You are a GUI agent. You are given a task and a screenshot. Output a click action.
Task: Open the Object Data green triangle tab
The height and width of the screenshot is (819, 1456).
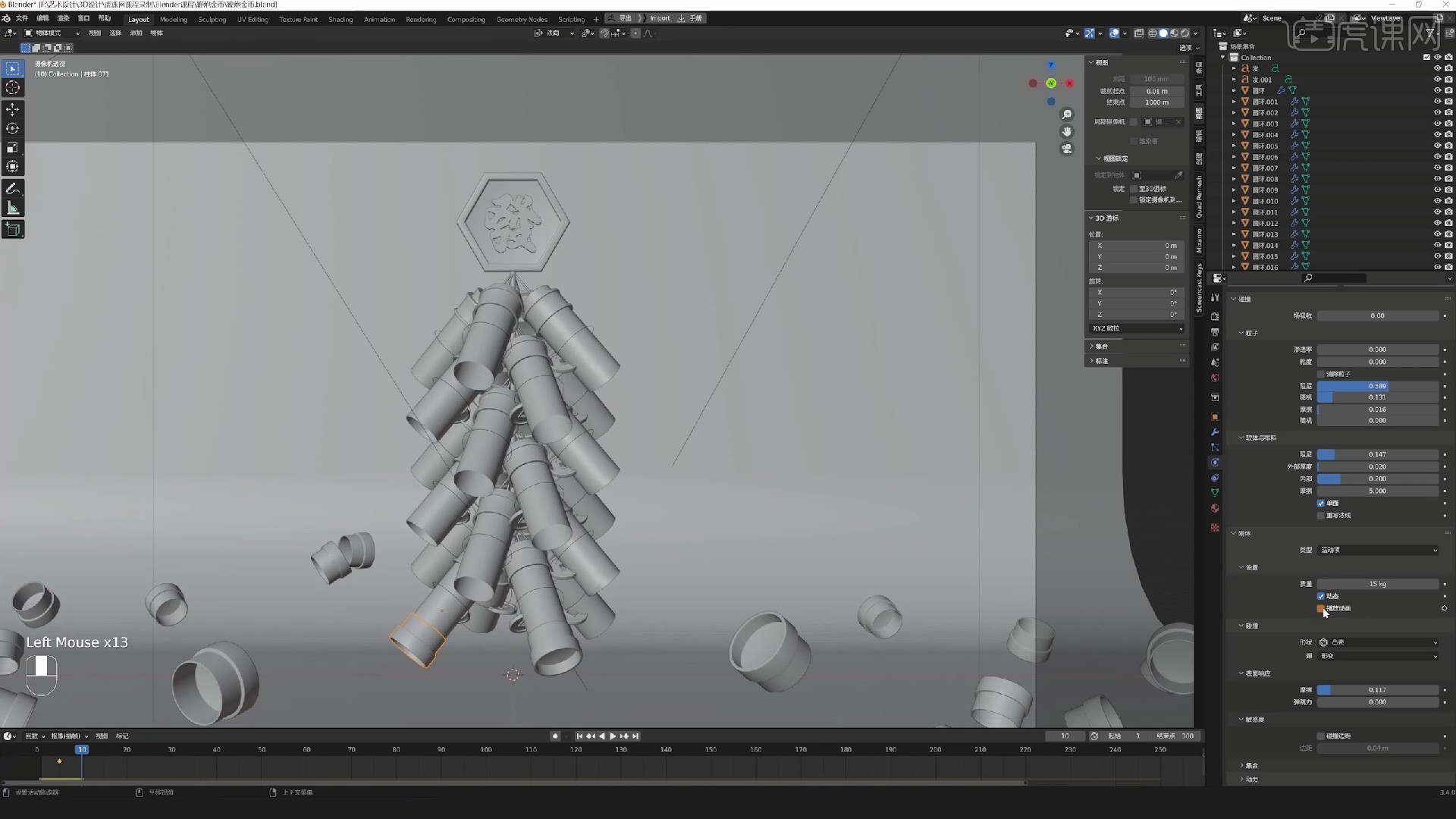(x=1215, y=493)
